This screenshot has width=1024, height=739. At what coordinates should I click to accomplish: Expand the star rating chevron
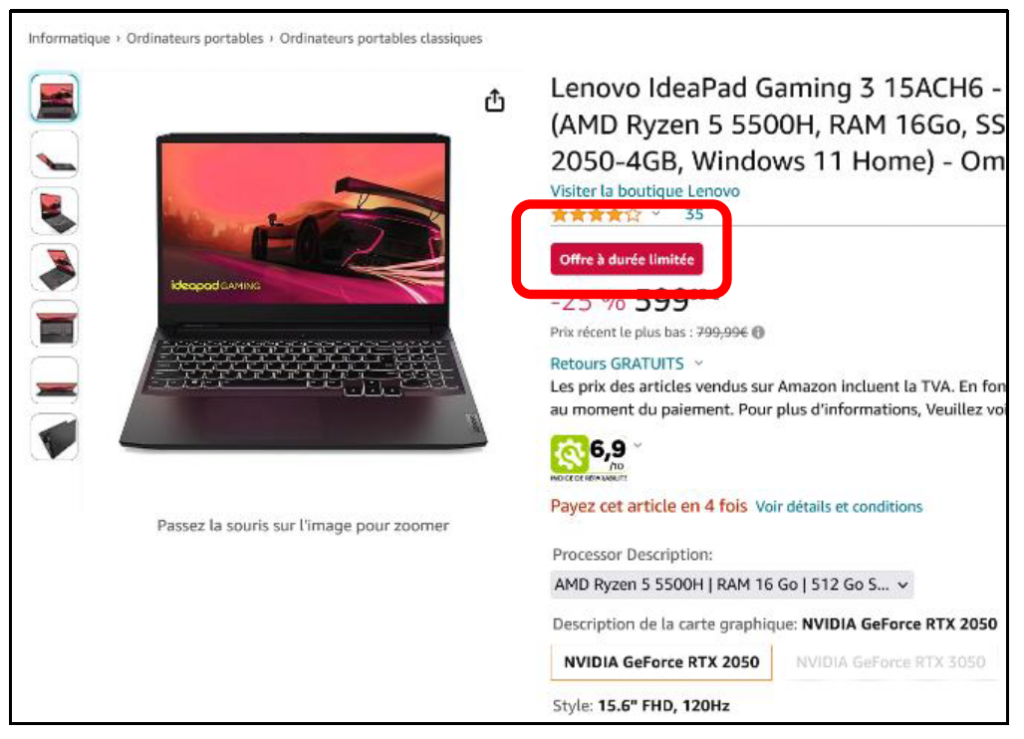point(656,213)
